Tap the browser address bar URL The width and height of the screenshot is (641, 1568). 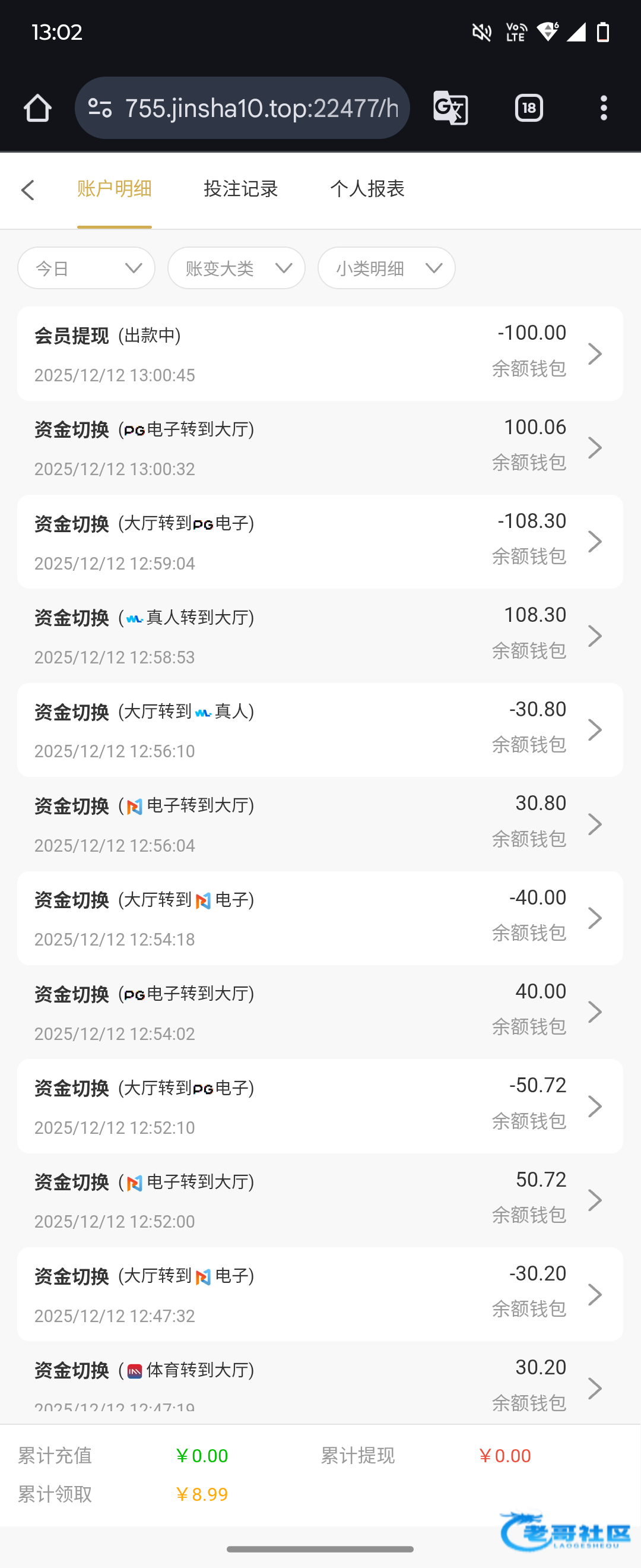[262, 108]
